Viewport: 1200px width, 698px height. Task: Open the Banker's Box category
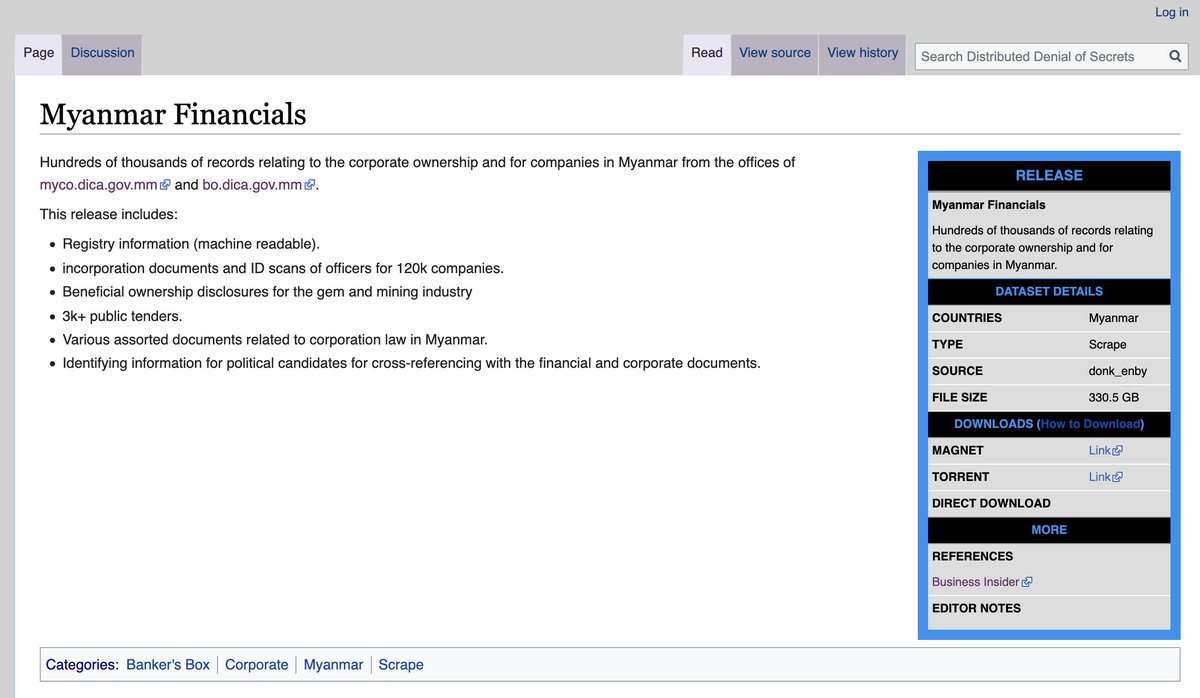pyautogui.click(x=168, y=665)
